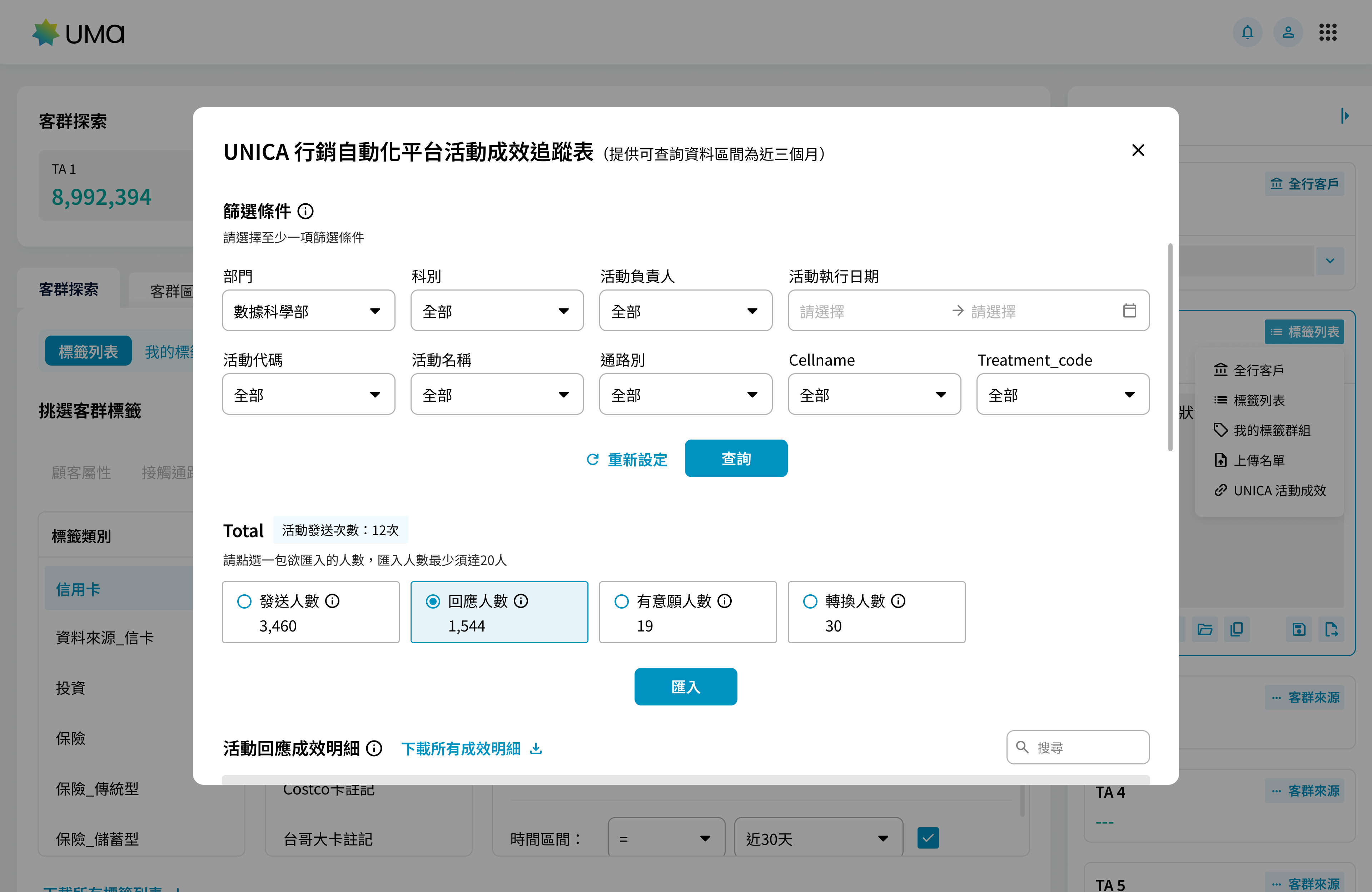Open the 部門 dropdown showing 數據科學部
This screenshot has height=892, width=1372.
point(308,311)
